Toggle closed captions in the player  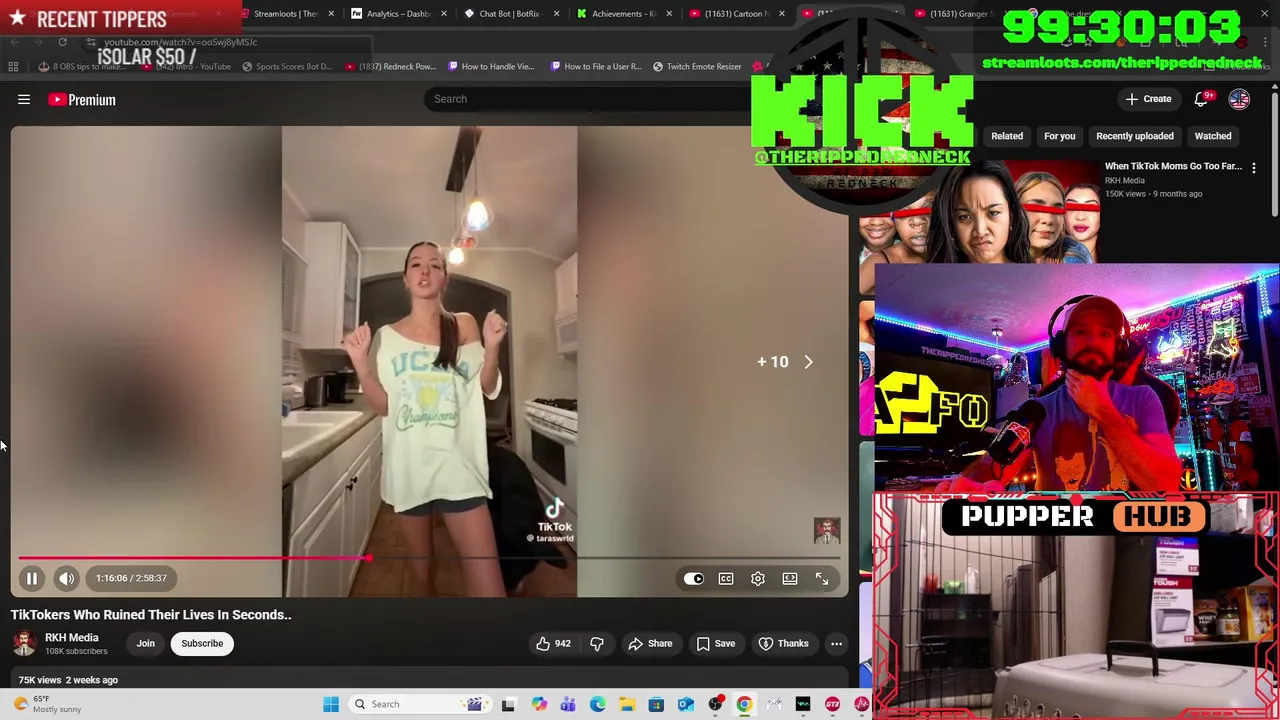coord(726,578)
